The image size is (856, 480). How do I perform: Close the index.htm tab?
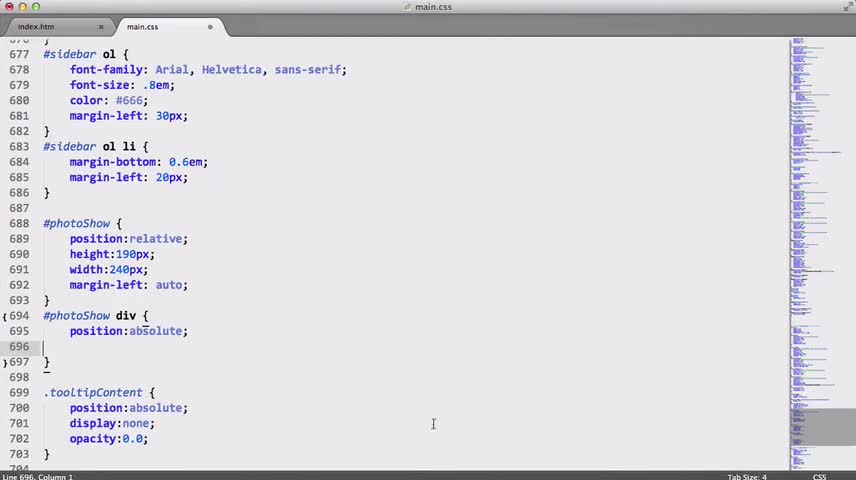101,27
